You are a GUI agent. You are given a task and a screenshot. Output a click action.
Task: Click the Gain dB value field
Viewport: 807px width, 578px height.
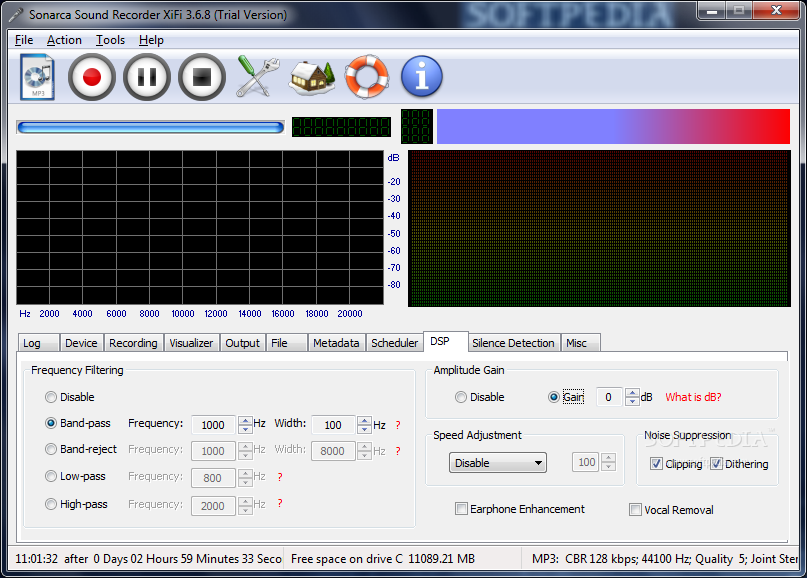(x=609, y=397)
